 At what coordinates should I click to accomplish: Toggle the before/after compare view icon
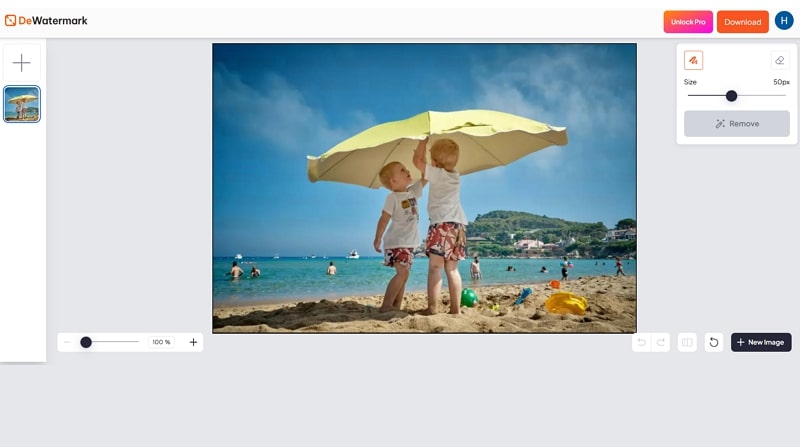687,342
